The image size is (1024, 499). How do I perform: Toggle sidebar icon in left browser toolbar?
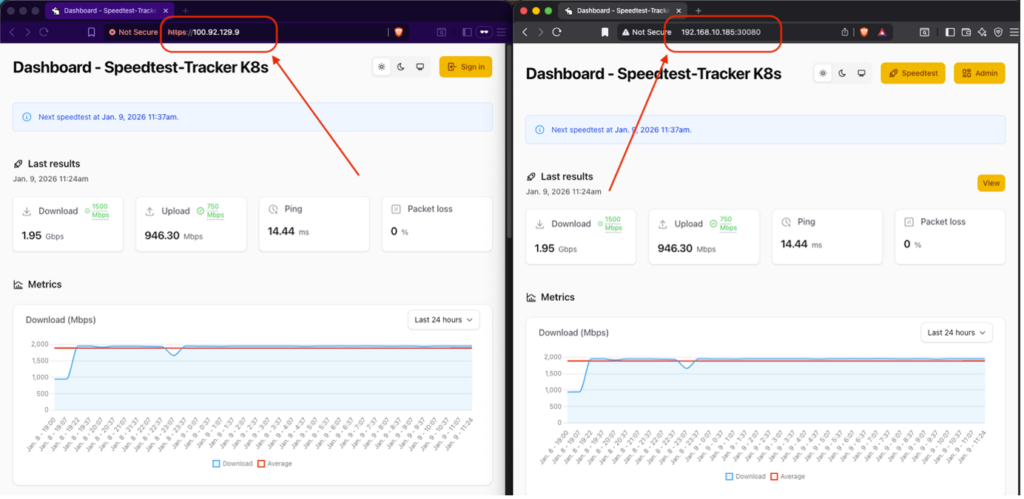click(x=465, y=32)
